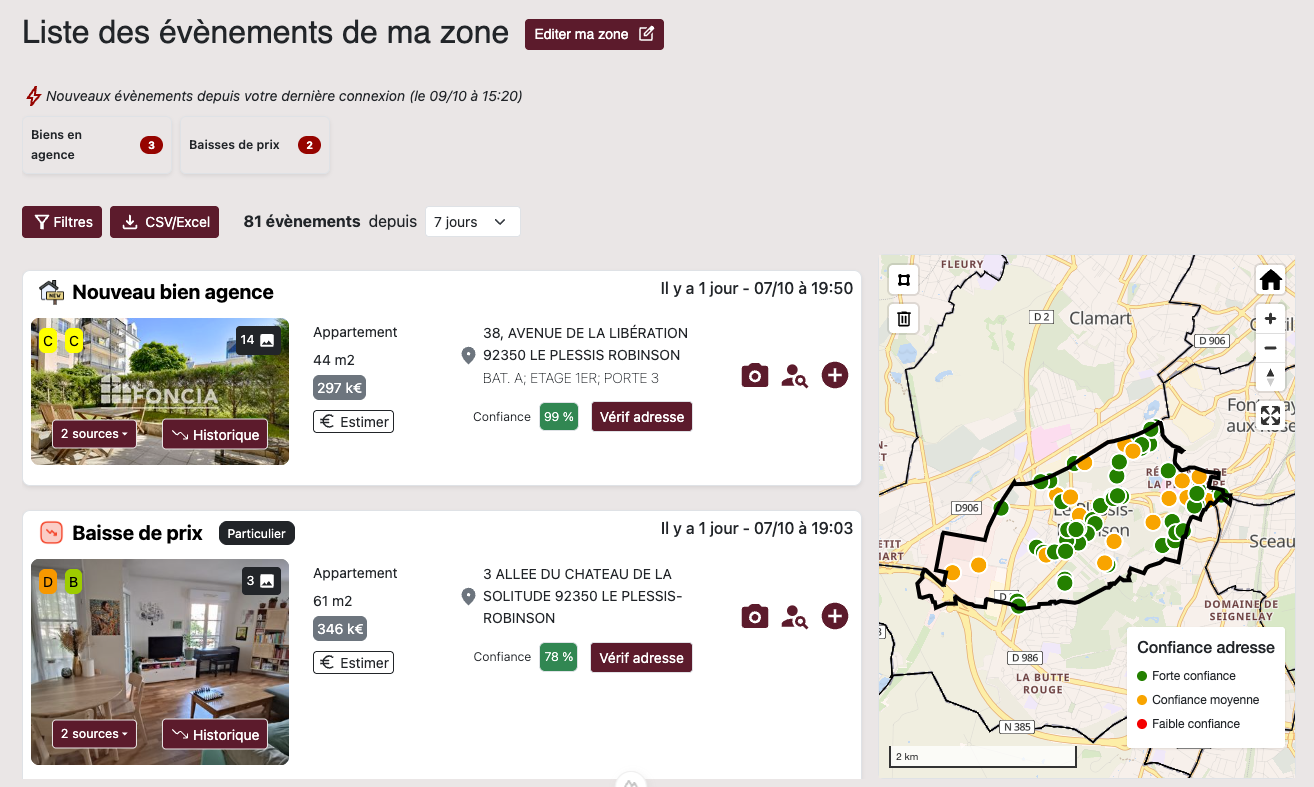1314x787 pixels.
Task: Select the map rectangle drawing tool
Action: pyautogui.click(x=904, y=280)
